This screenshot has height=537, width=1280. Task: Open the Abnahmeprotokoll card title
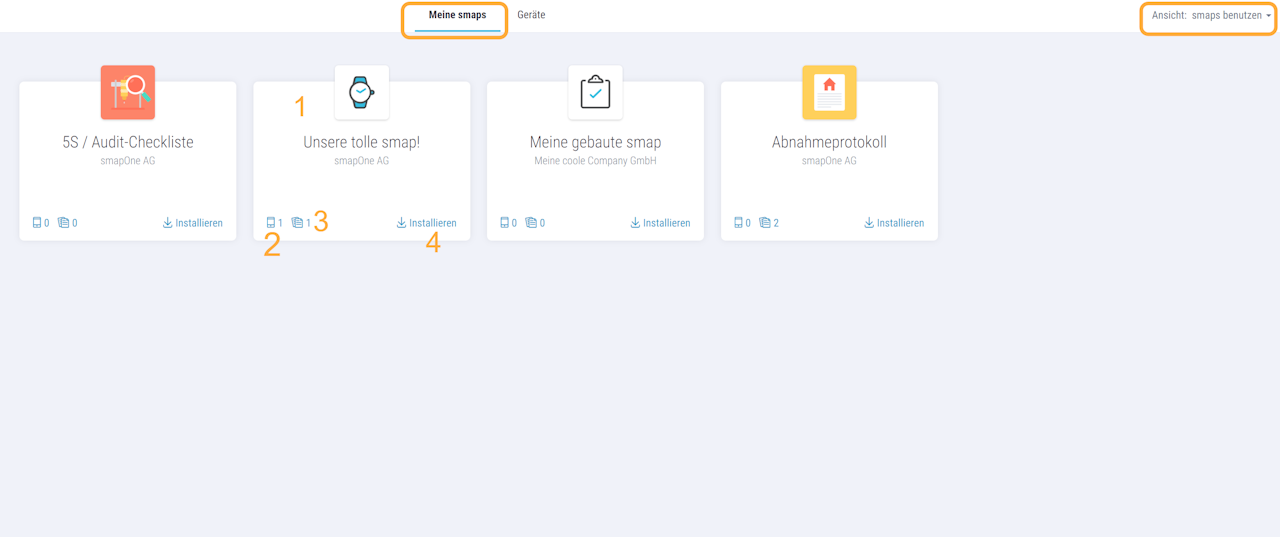coord(829,142)
